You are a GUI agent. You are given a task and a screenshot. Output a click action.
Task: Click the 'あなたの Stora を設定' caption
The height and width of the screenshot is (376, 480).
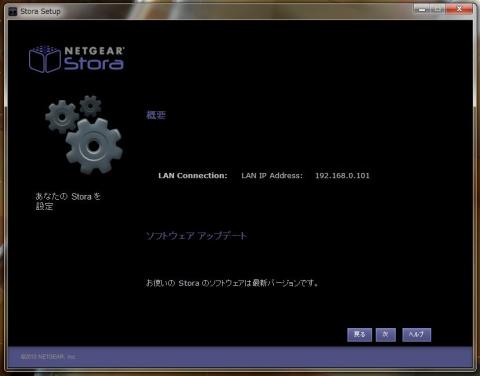tap(68, 201)
